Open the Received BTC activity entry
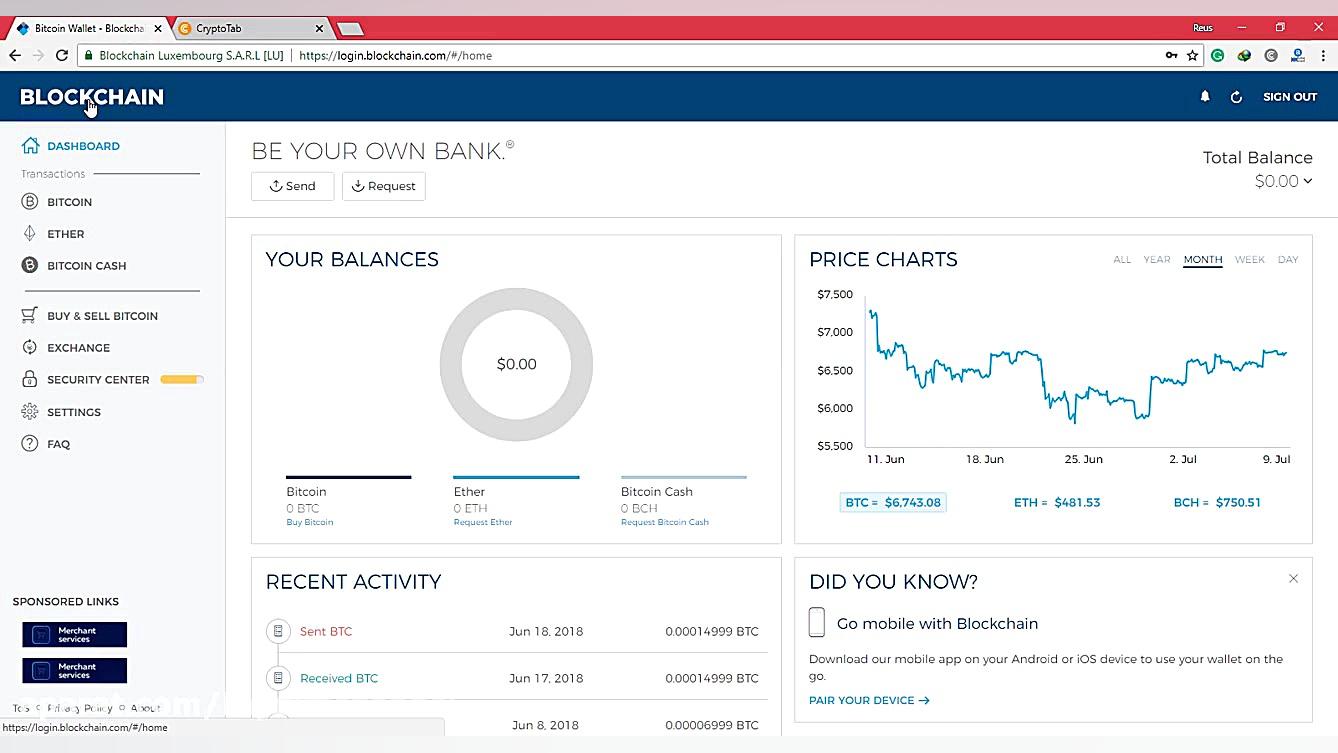1338x753 pixels. pyautogui.click(x=517, y=678)
